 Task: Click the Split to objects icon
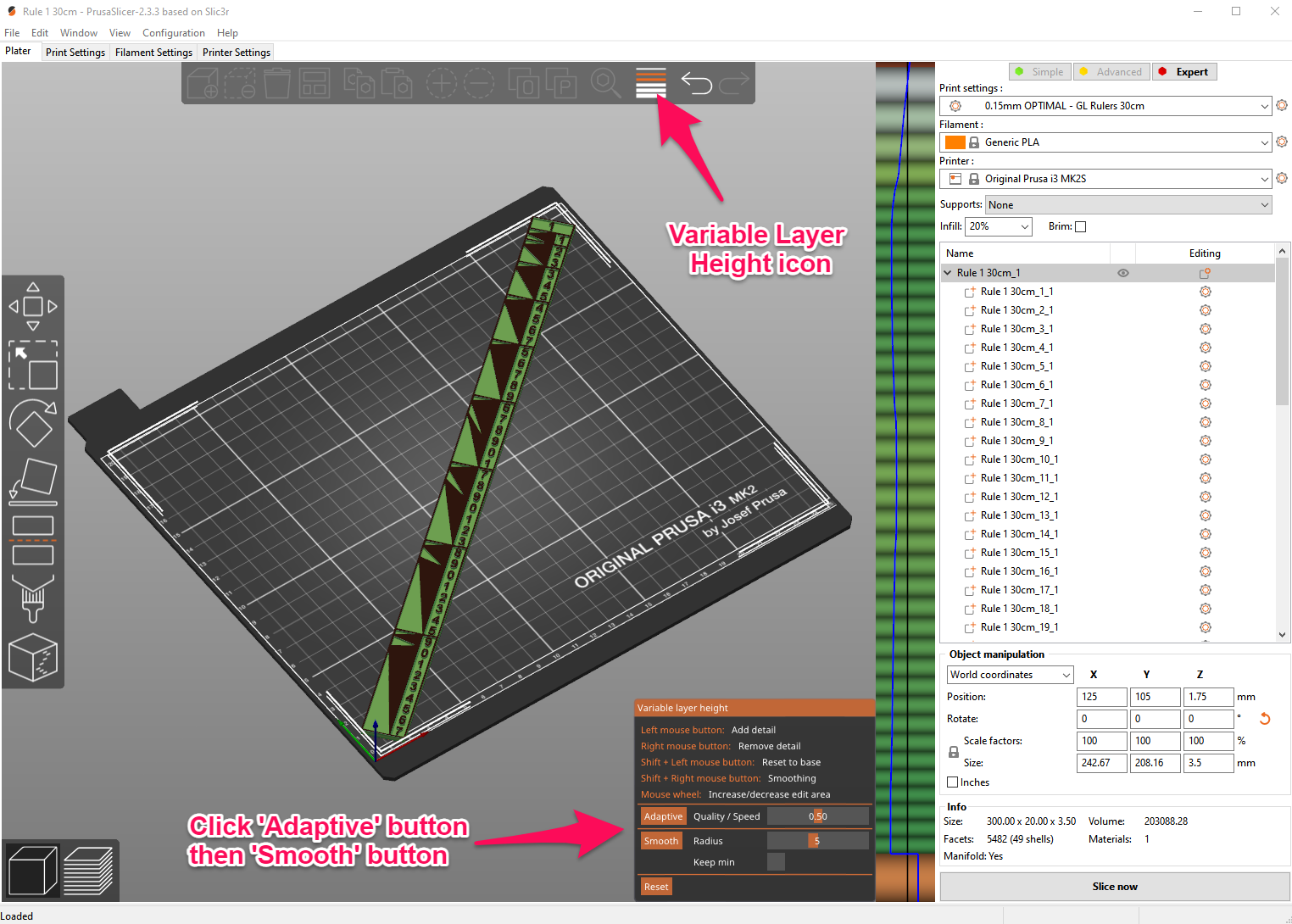(x=524, y=83)
